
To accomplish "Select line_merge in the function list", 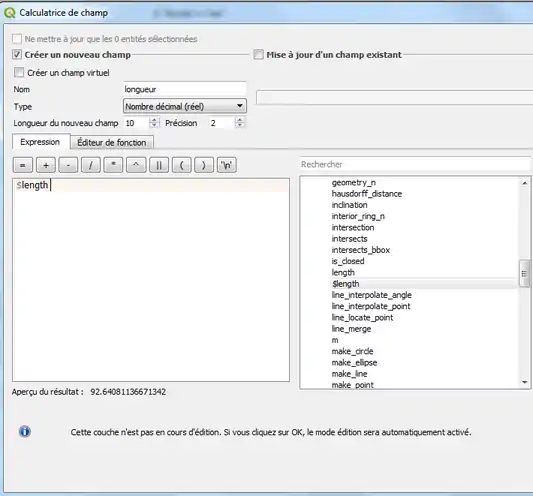I will [351, 329].
